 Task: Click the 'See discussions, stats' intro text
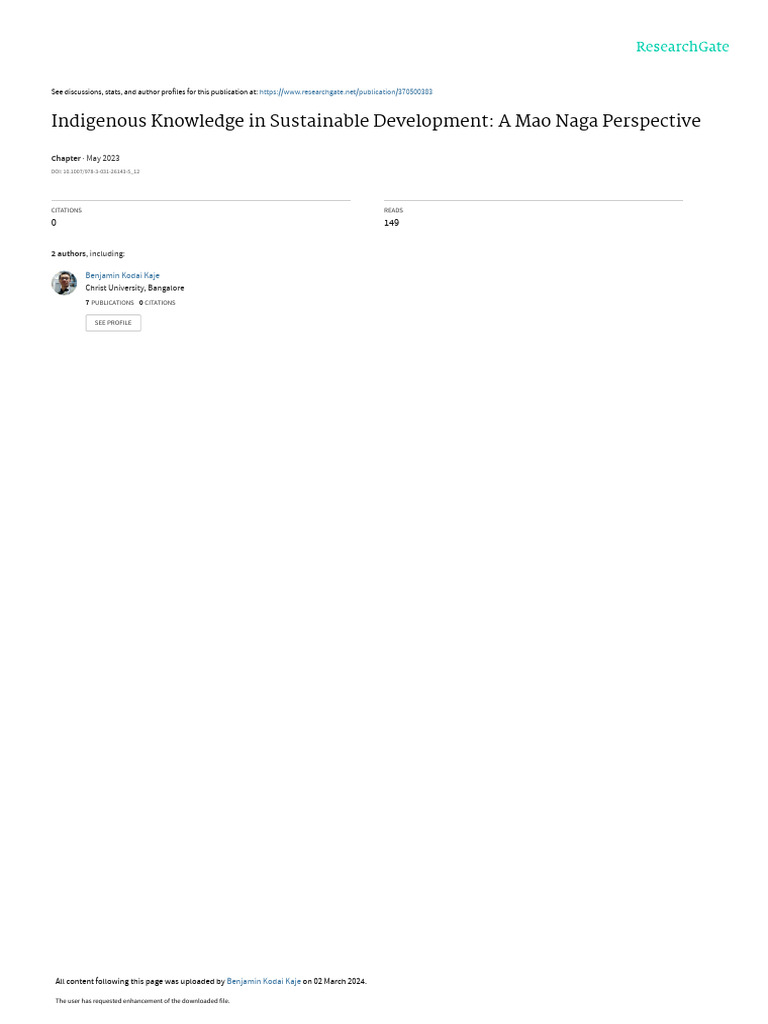pos(154,92)
